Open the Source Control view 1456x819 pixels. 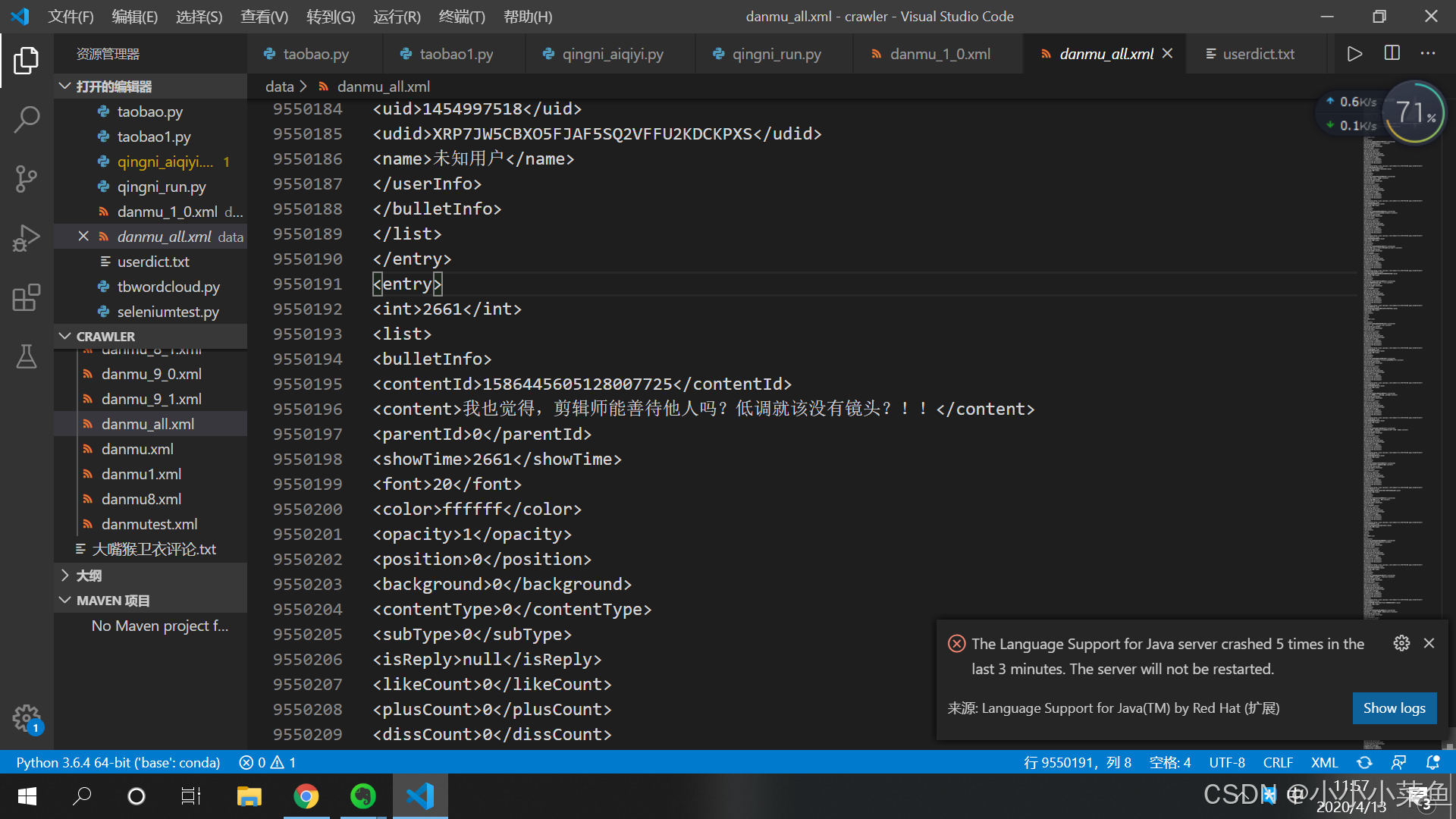27,178
